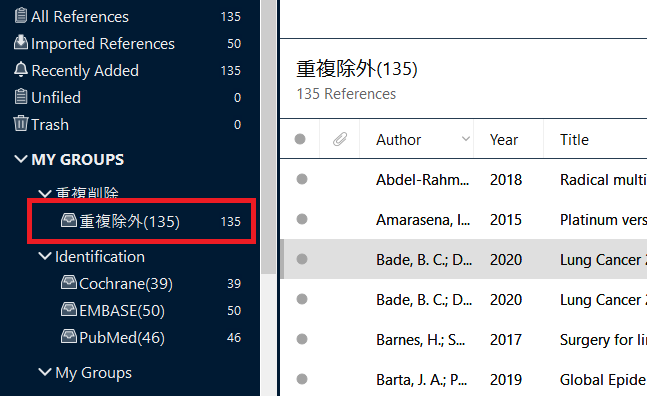Screen dimensions: 647x396
Task: Toggle read status for Barta 2019
Action: pos(302,379)
